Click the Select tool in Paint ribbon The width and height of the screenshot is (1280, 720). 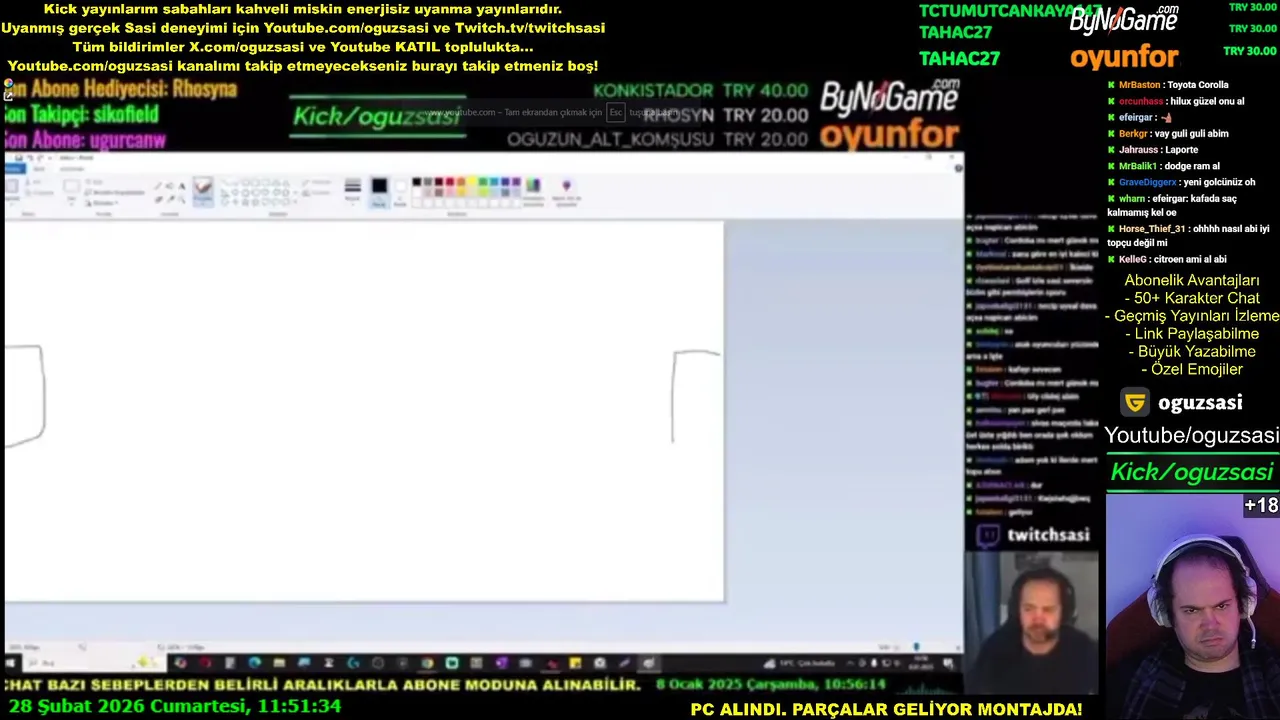(x=71, y=190)
